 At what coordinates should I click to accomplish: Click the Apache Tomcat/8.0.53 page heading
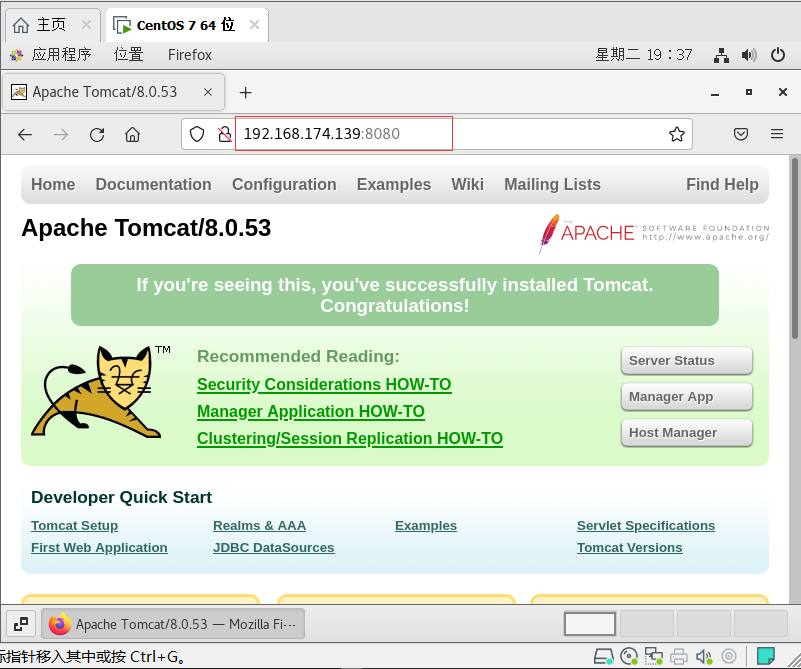point(146,228)
